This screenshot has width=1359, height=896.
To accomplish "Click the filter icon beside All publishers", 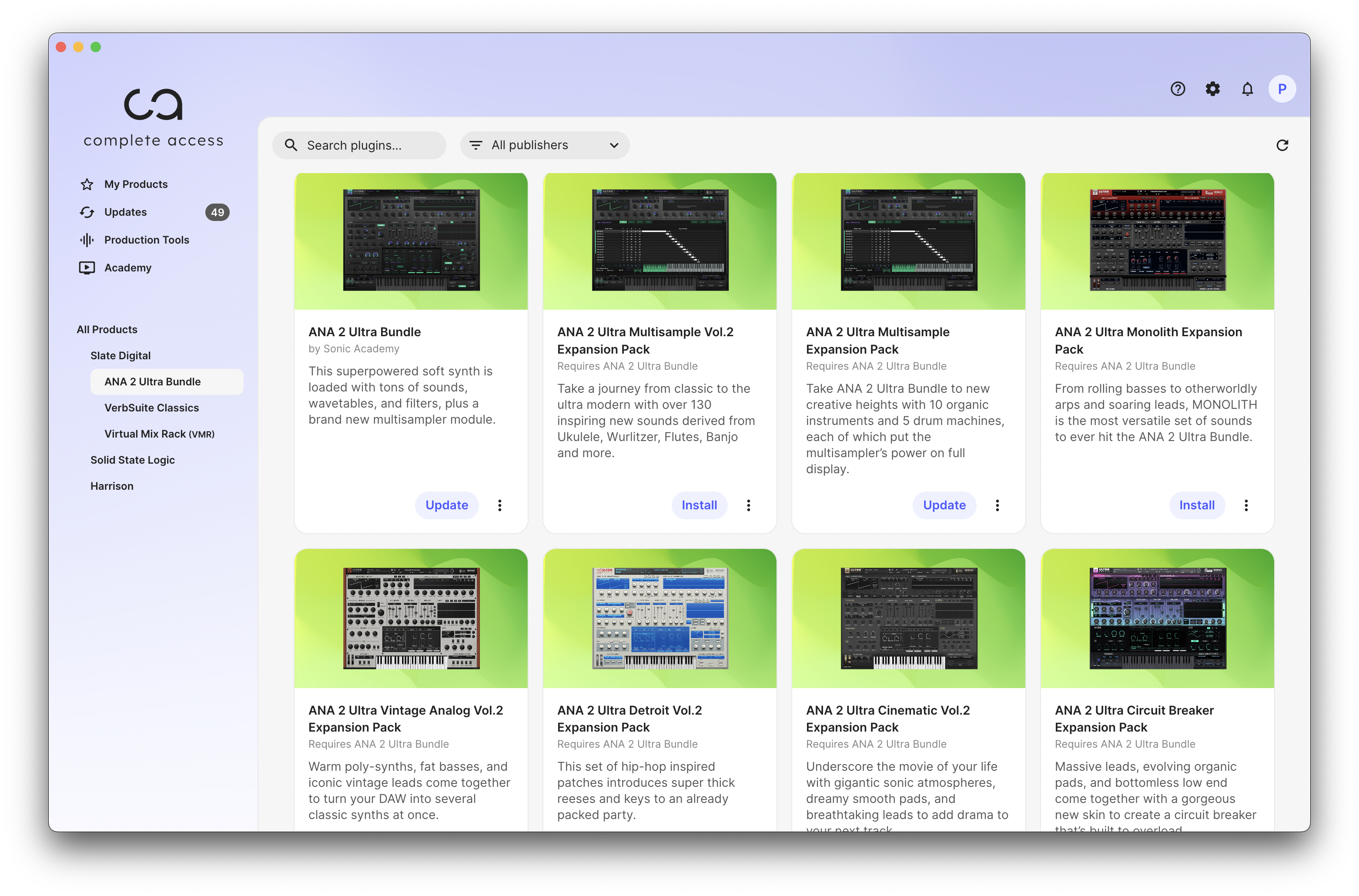I will 475,145.
